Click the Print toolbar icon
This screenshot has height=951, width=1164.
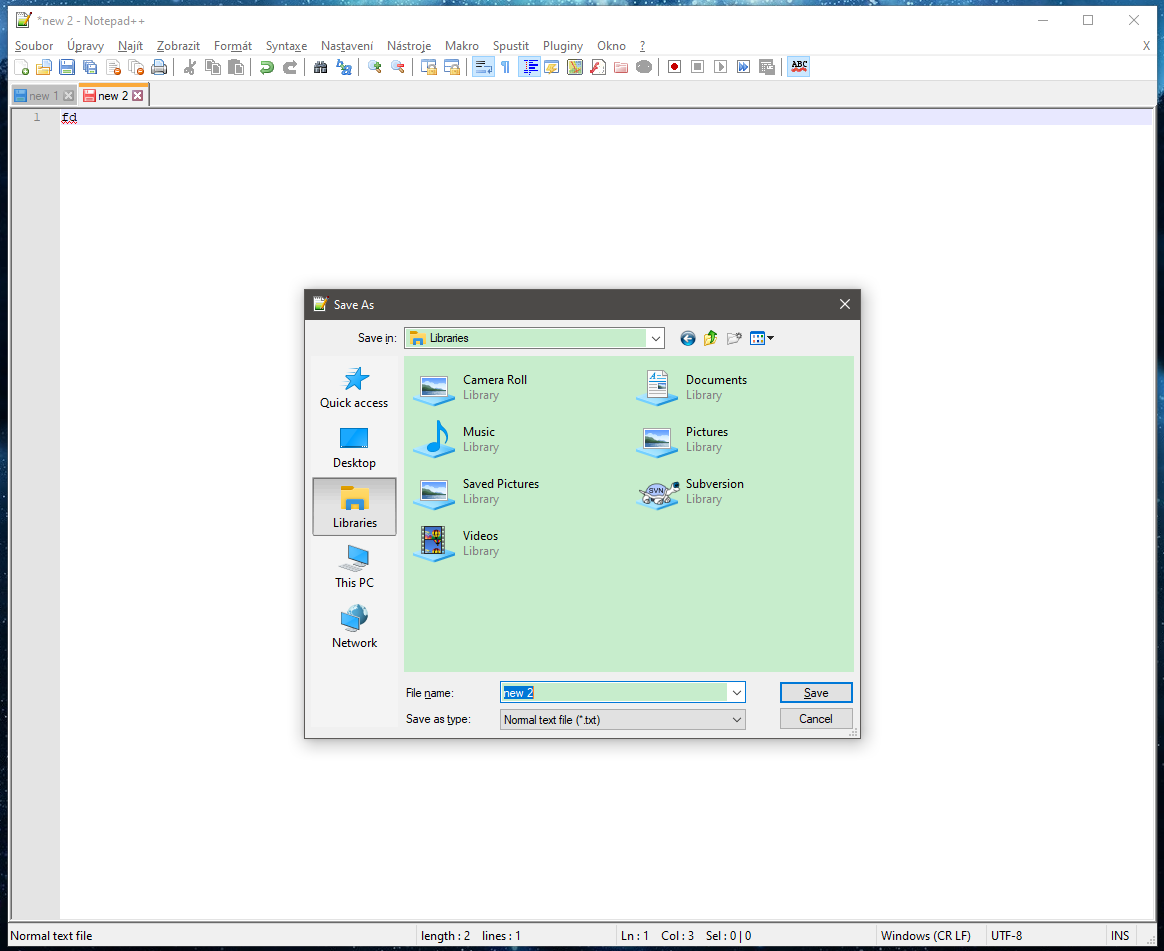pyautogui.click(x=159, y=67)
